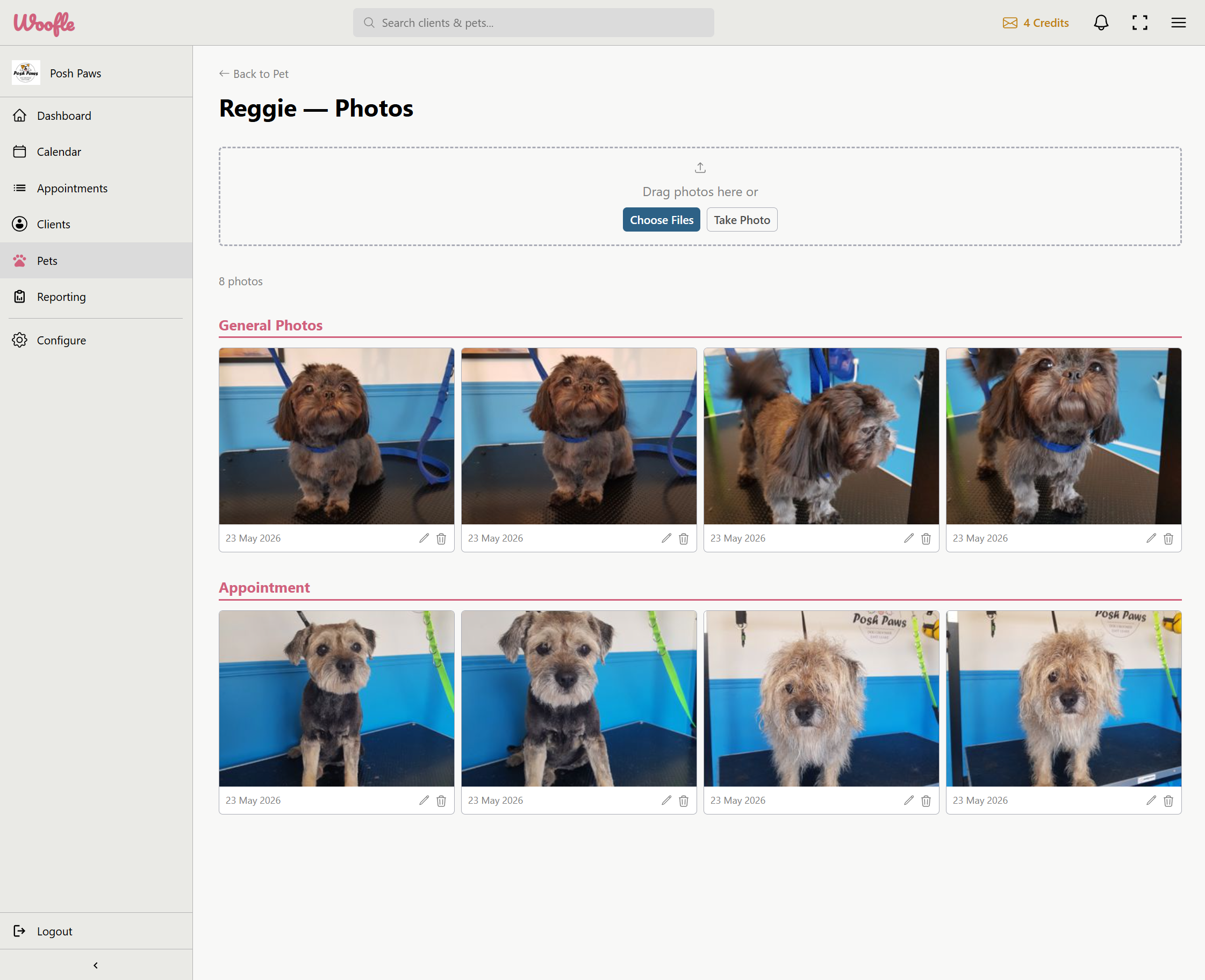Select the Posh Paws business profile
This screenshot has width=1205, height=980.
click(x=96, y=73)
